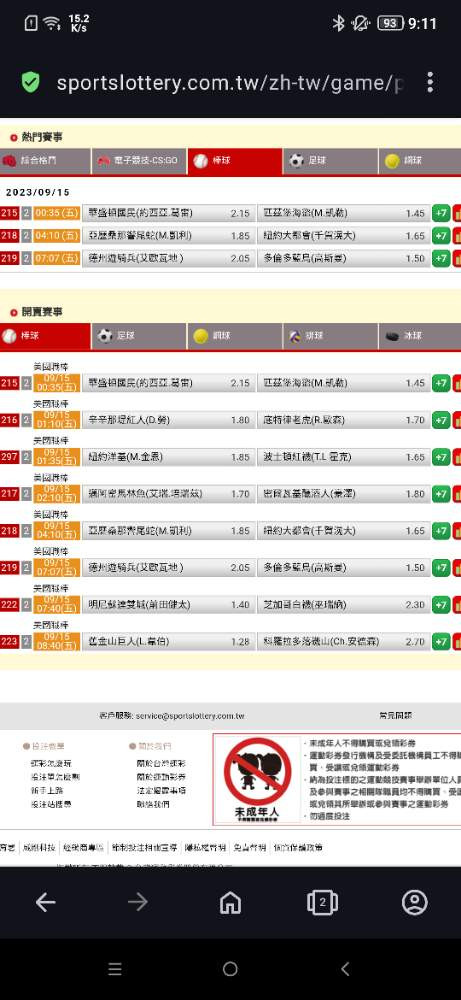This screenshot has height=1000, width=461.
Task: Go back with browser back arrow
Action: pyautogui.click(x=45, y=902)
